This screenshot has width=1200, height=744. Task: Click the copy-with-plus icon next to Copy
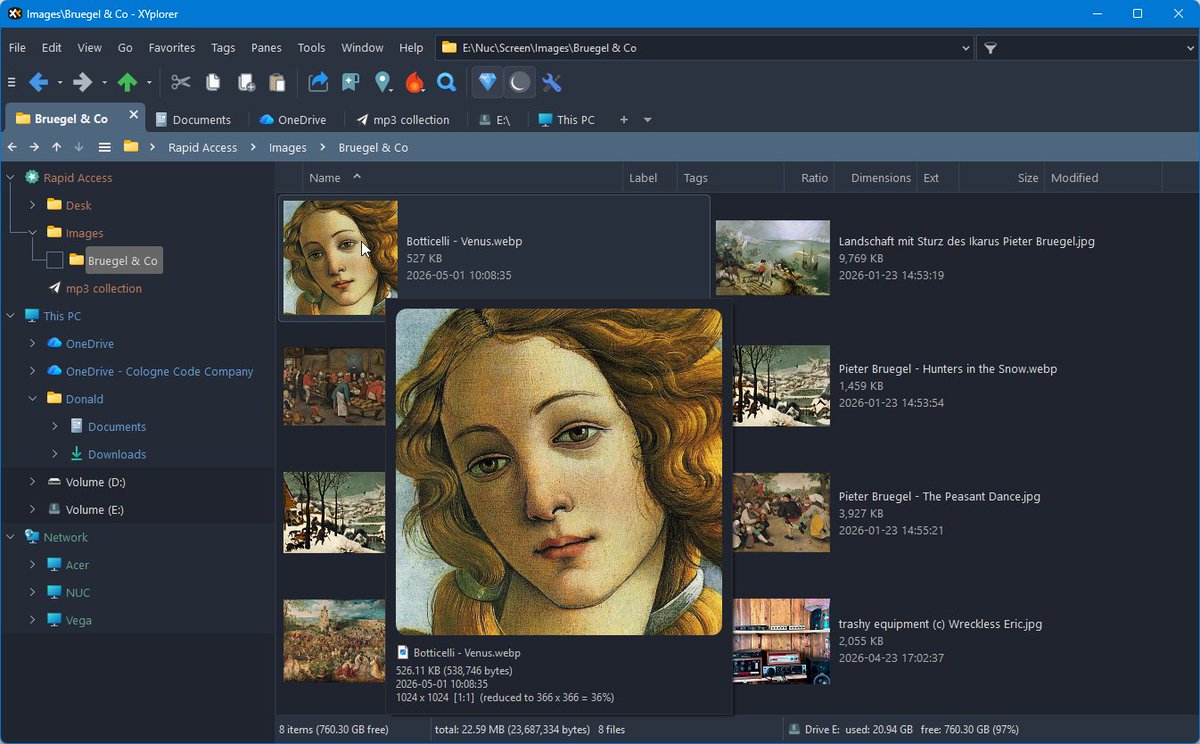pos(246,82)
